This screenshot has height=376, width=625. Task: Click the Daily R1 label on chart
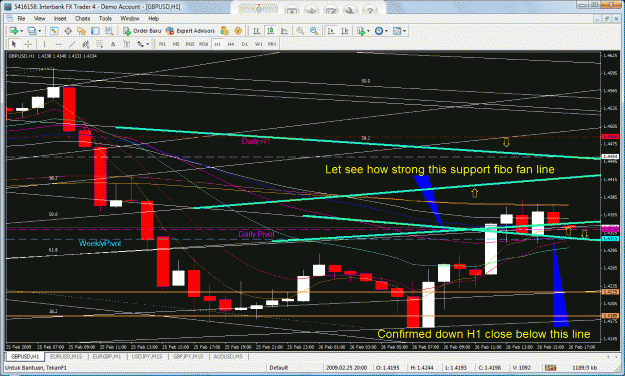256,142
